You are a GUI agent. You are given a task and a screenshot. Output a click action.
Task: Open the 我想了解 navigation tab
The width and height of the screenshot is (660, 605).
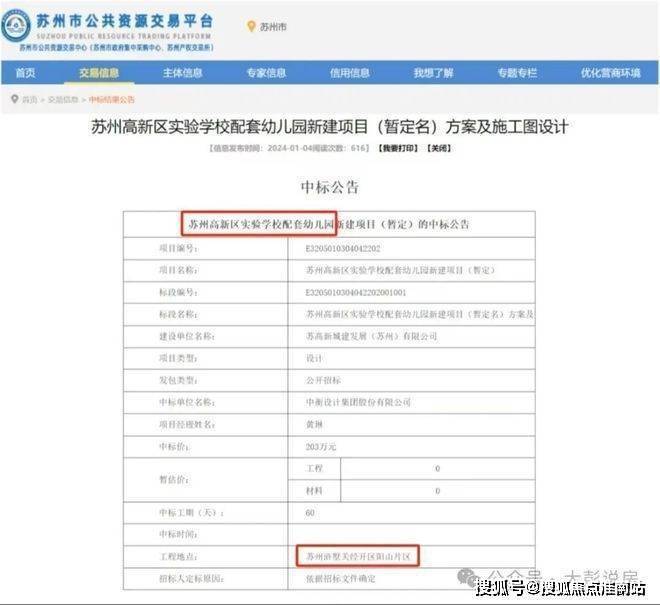[x=434, y=73]
